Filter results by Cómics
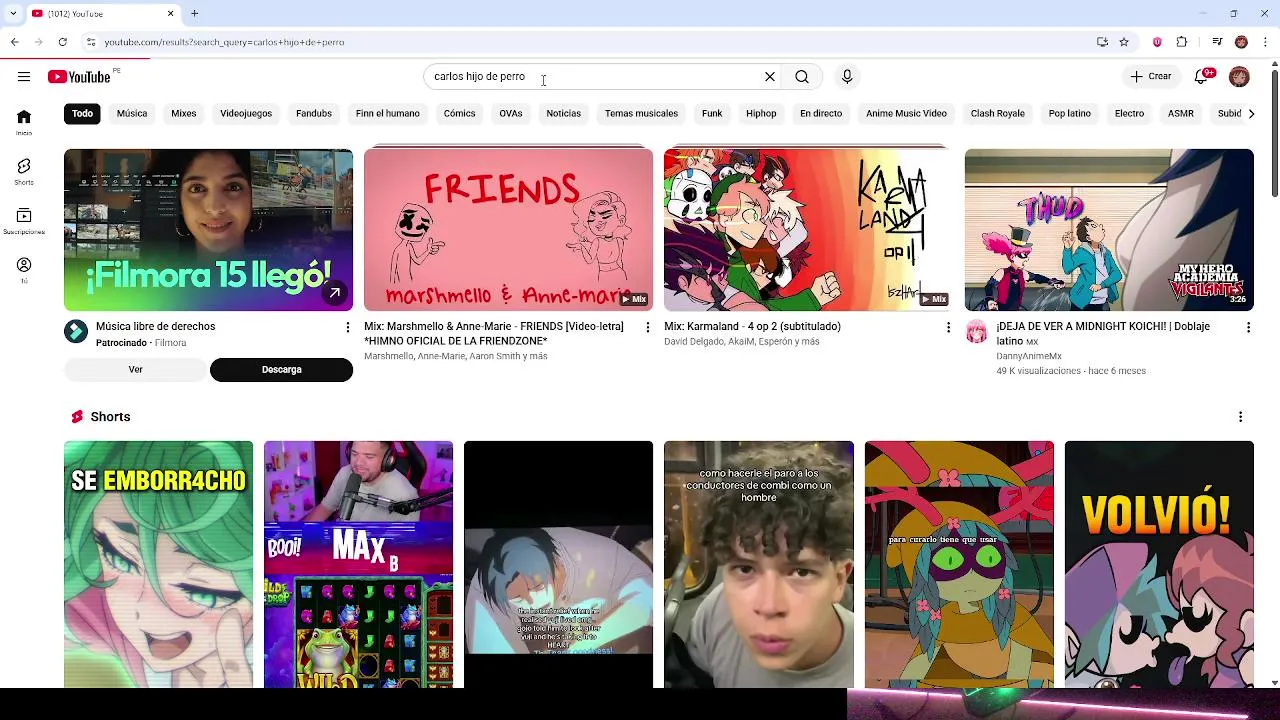Viewport: 1280px width, 720px height. pos(460,113)
